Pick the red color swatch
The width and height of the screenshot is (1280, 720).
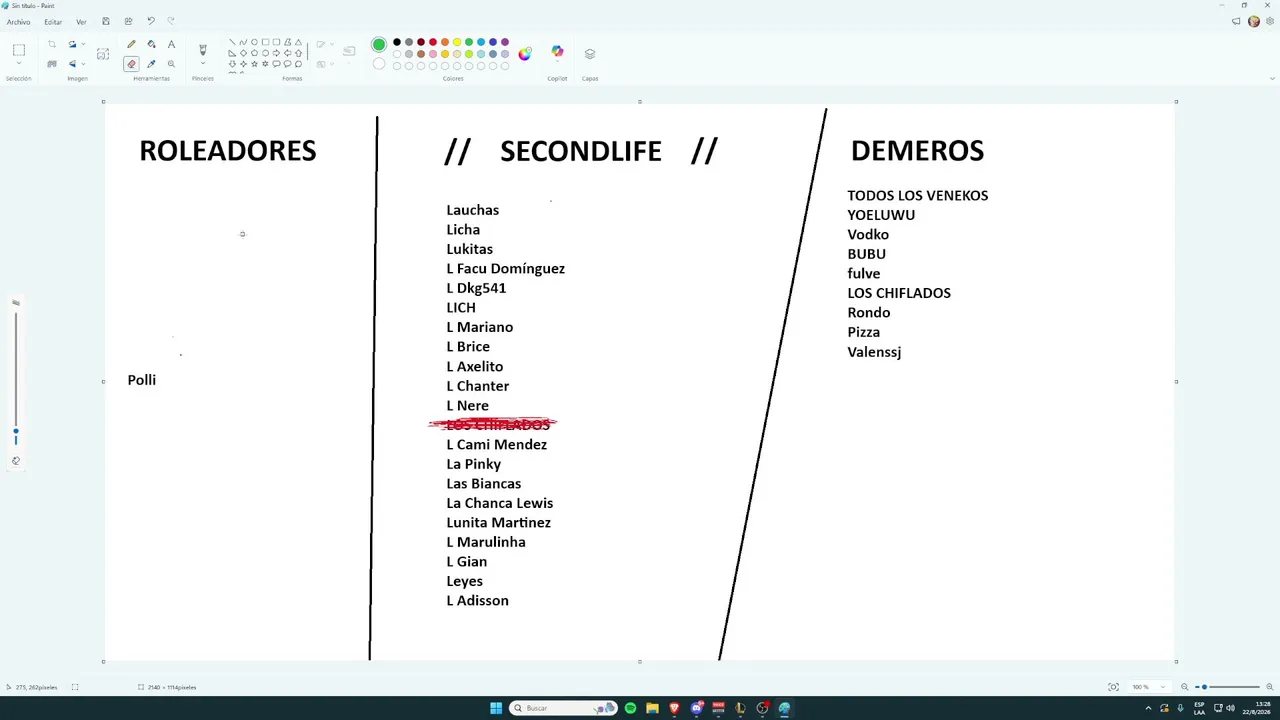(433, 42)
